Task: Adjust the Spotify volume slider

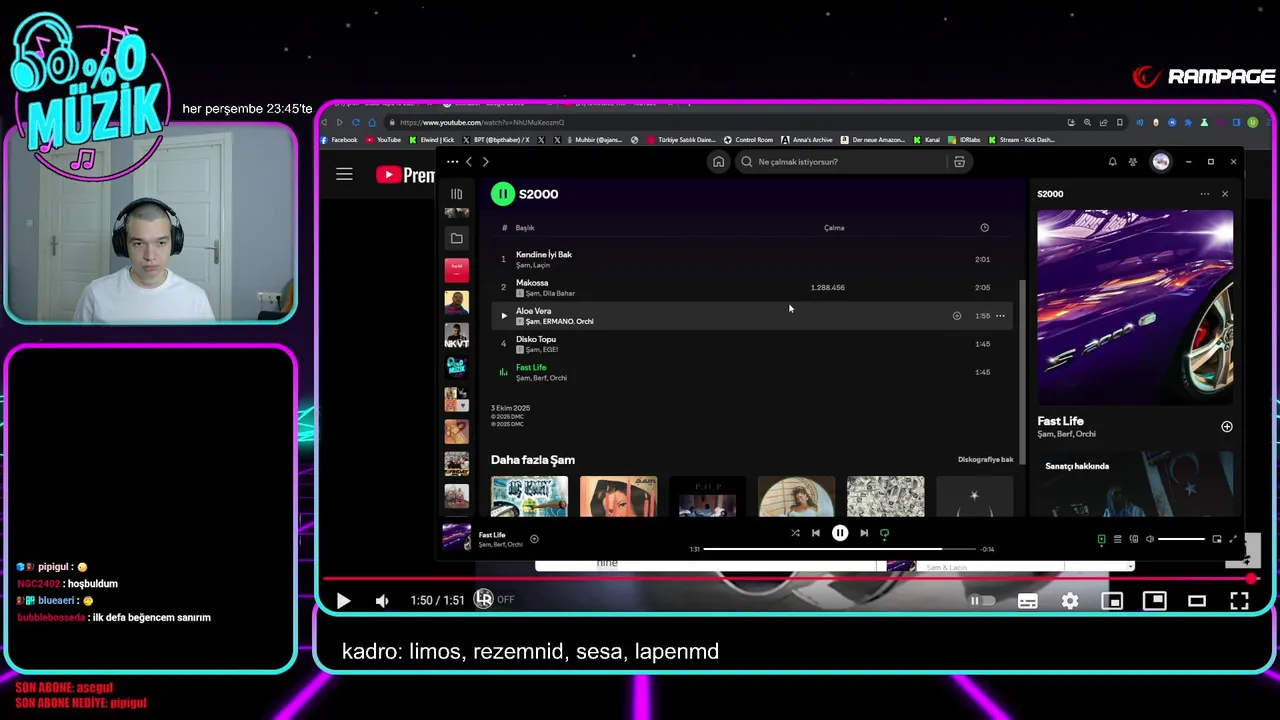Action: (x=1181, y=539)
